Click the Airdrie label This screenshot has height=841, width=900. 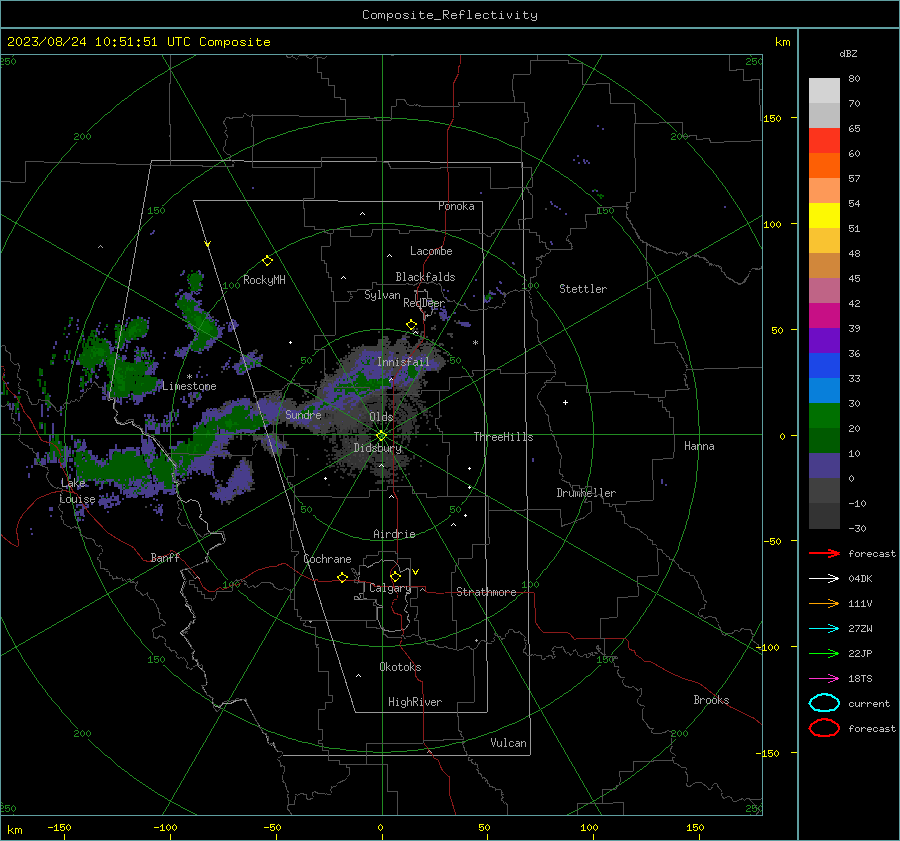click(x=394, y=534)
